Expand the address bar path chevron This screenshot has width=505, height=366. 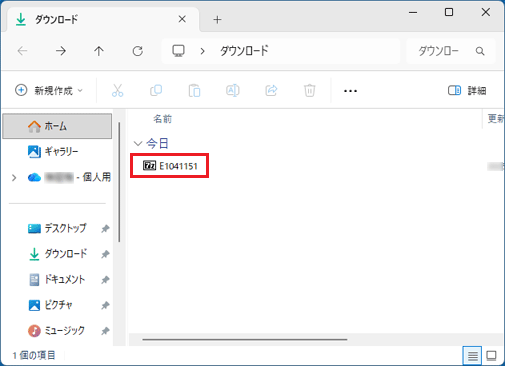tap(202, 51)
